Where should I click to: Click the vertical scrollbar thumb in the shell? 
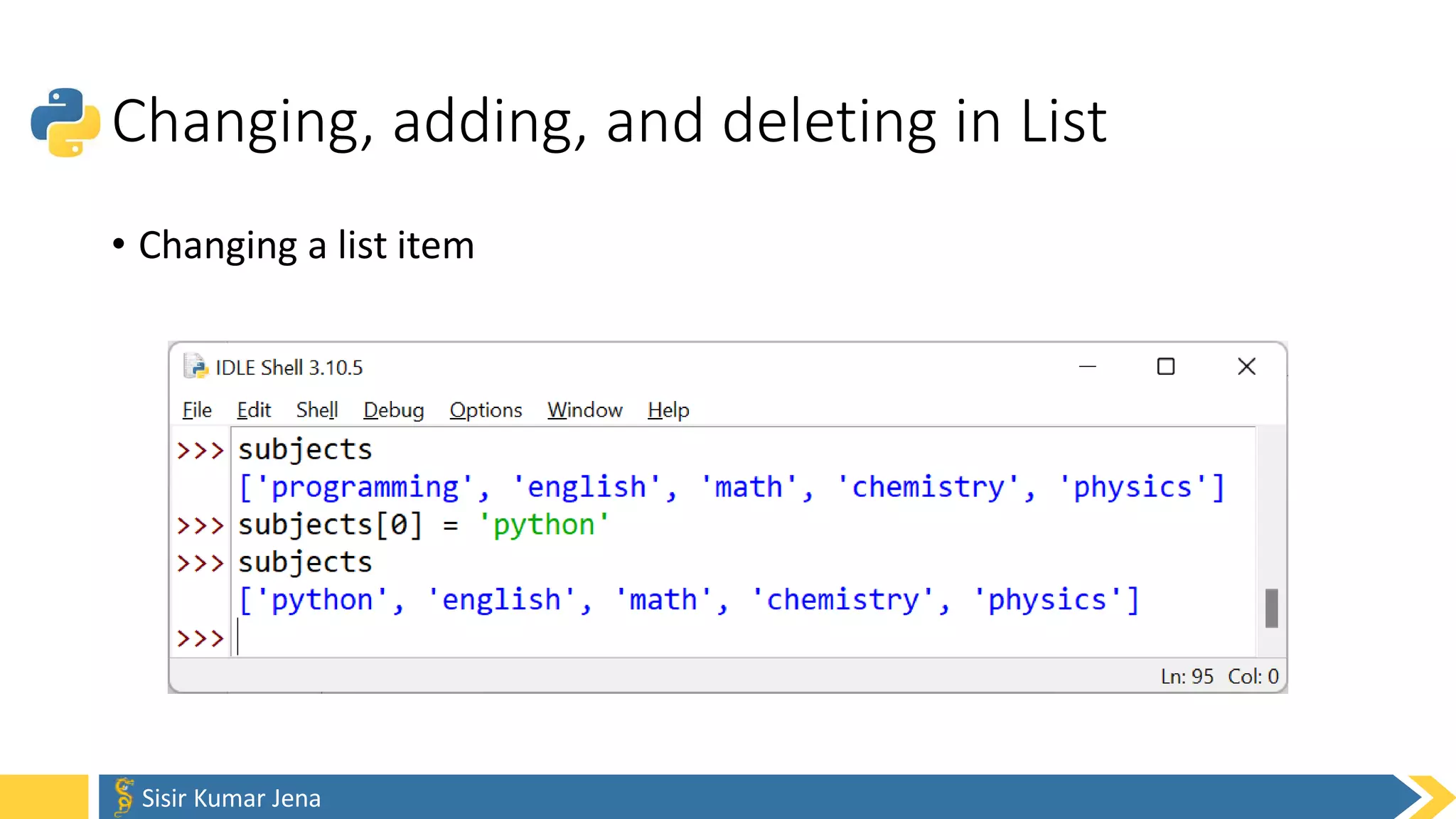1272,609
